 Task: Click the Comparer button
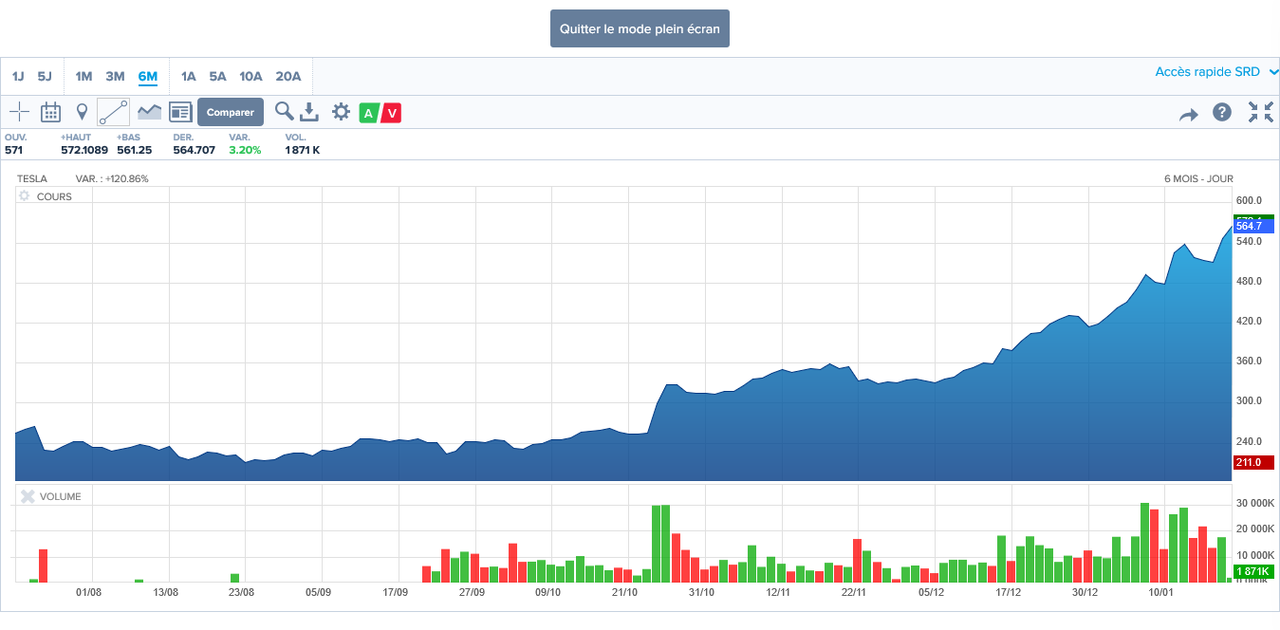(x=231, y=112)
